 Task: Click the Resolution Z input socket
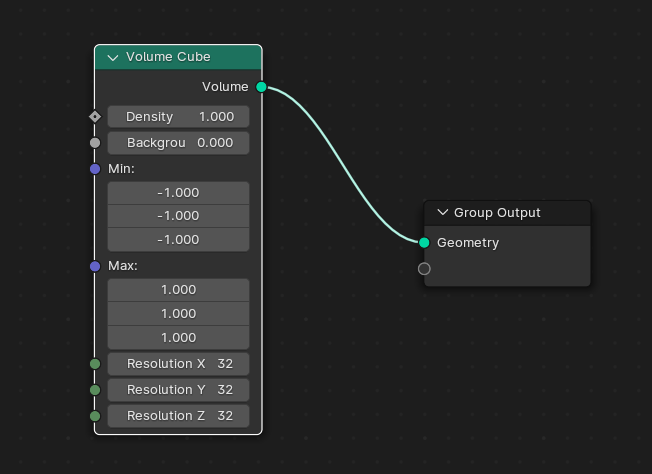tap(95, 416)
